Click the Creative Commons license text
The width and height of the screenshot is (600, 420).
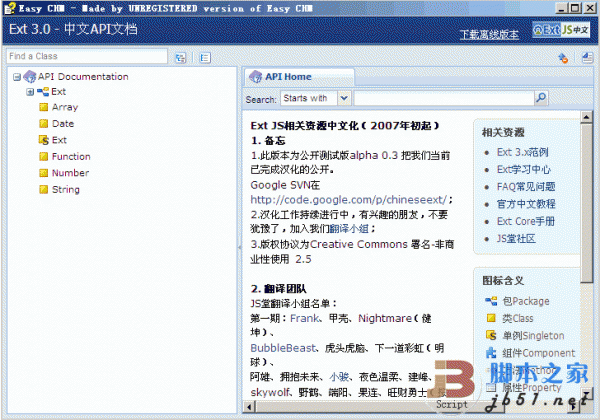359,244
